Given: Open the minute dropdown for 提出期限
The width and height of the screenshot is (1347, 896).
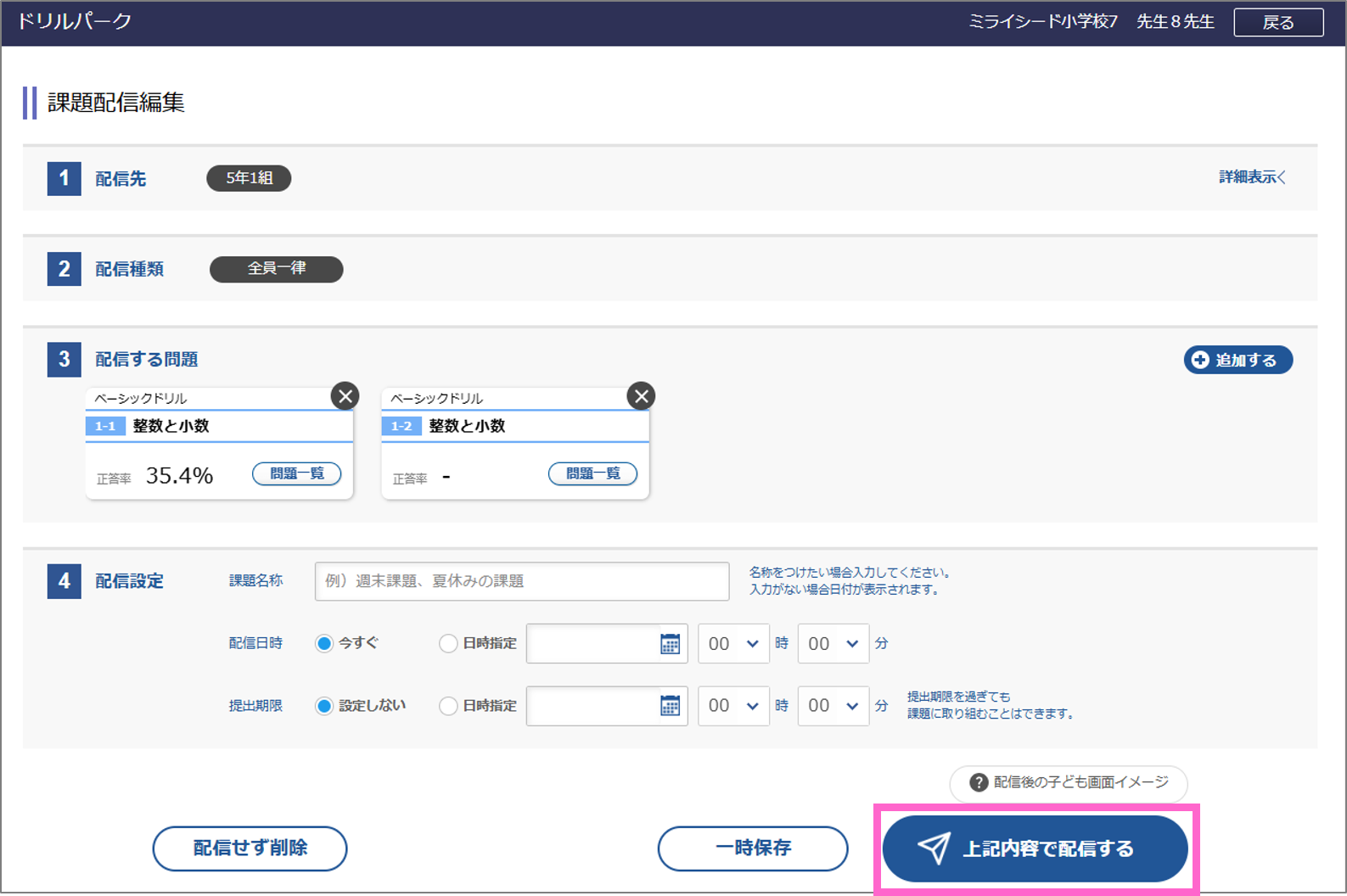Looking at the screenshot, I should tap(833, 706).
